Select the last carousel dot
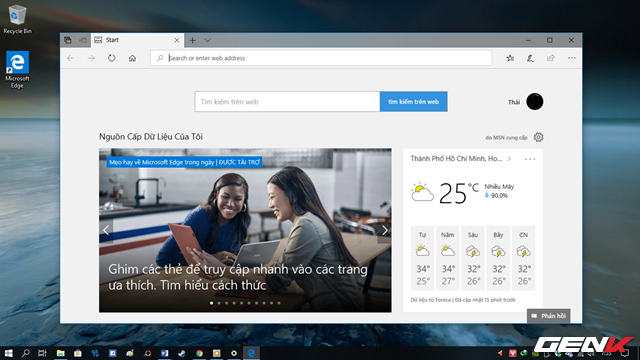Screen dimensions: 640x360 279,303
